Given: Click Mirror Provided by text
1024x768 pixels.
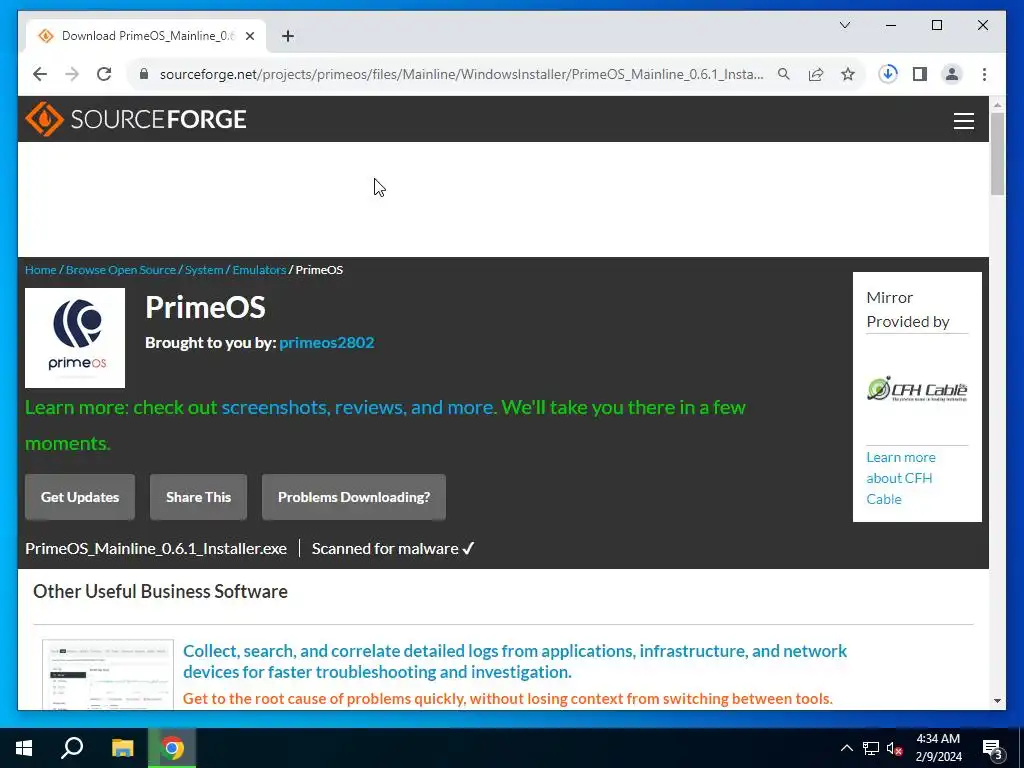Looking at the screenshot, I should tap(908, 310).
